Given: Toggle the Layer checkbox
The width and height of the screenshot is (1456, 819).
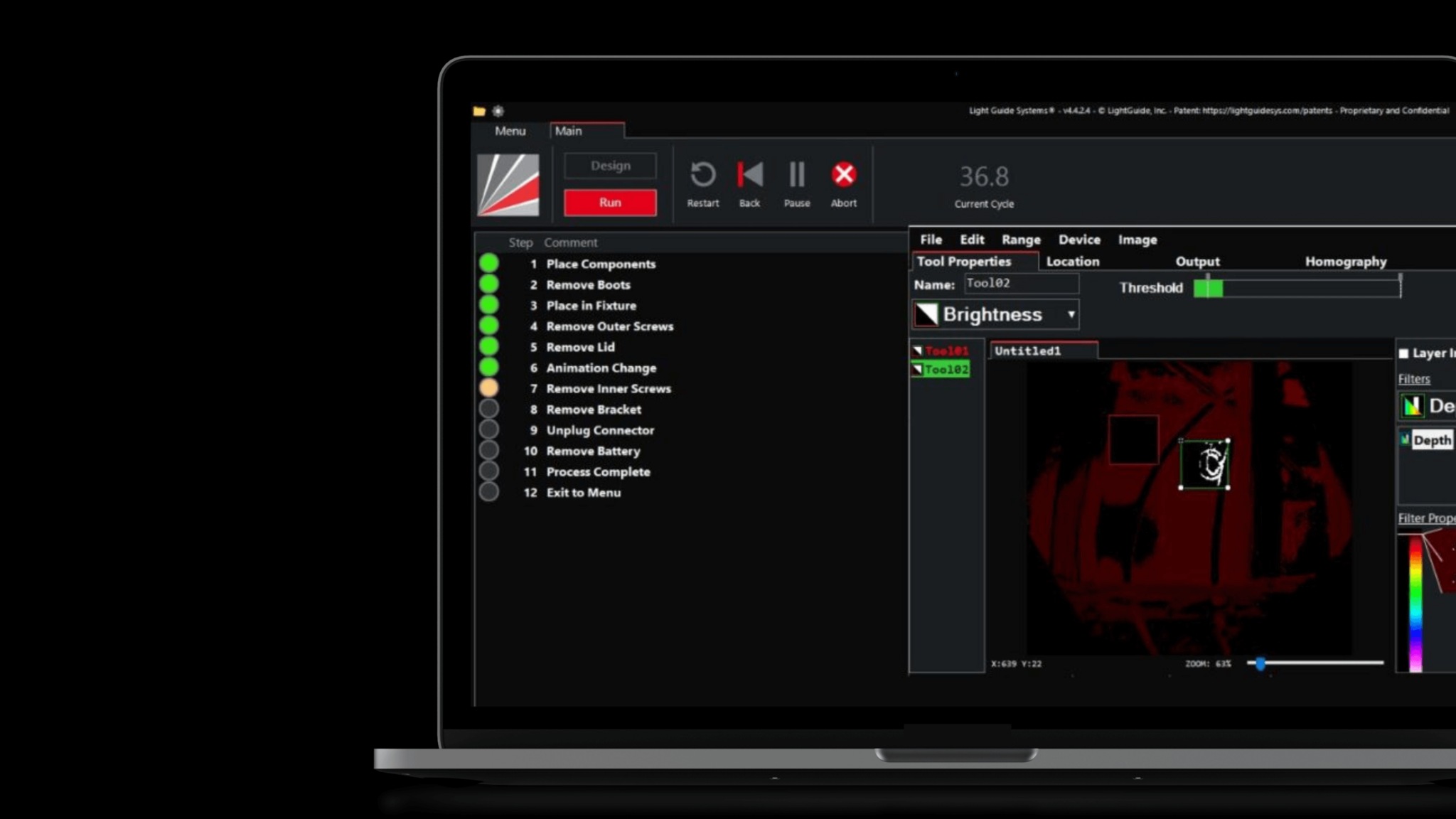Looking at the screenshot, I should pos(1403,353).
